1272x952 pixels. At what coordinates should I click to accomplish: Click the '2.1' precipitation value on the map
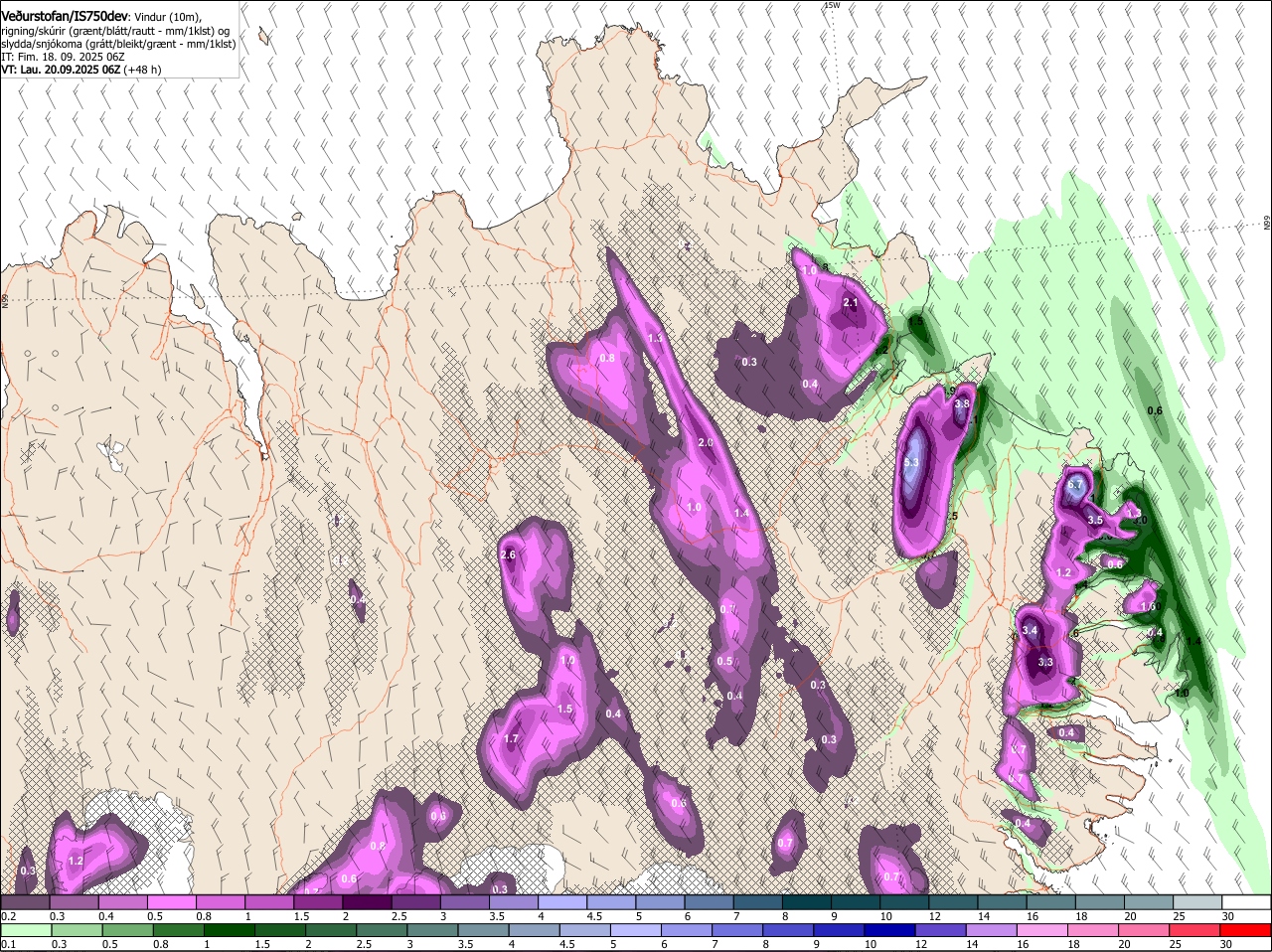(850, 302)
